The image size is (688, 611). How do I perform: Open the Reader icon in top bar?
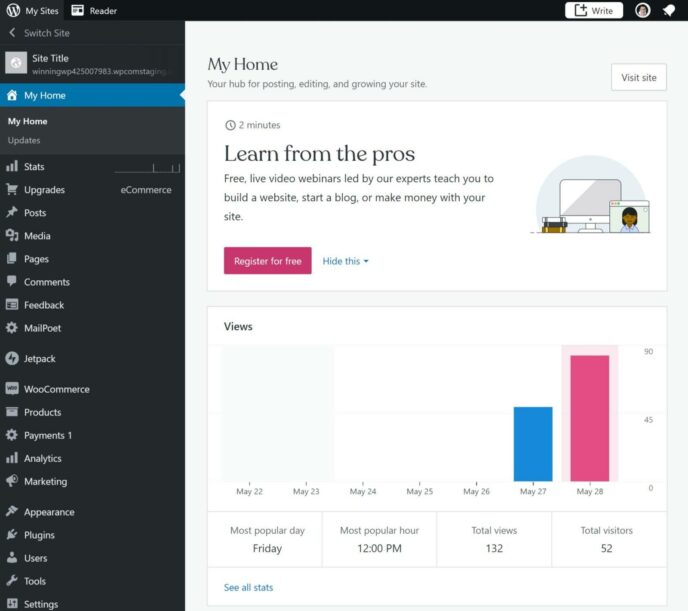coord(78,10)
